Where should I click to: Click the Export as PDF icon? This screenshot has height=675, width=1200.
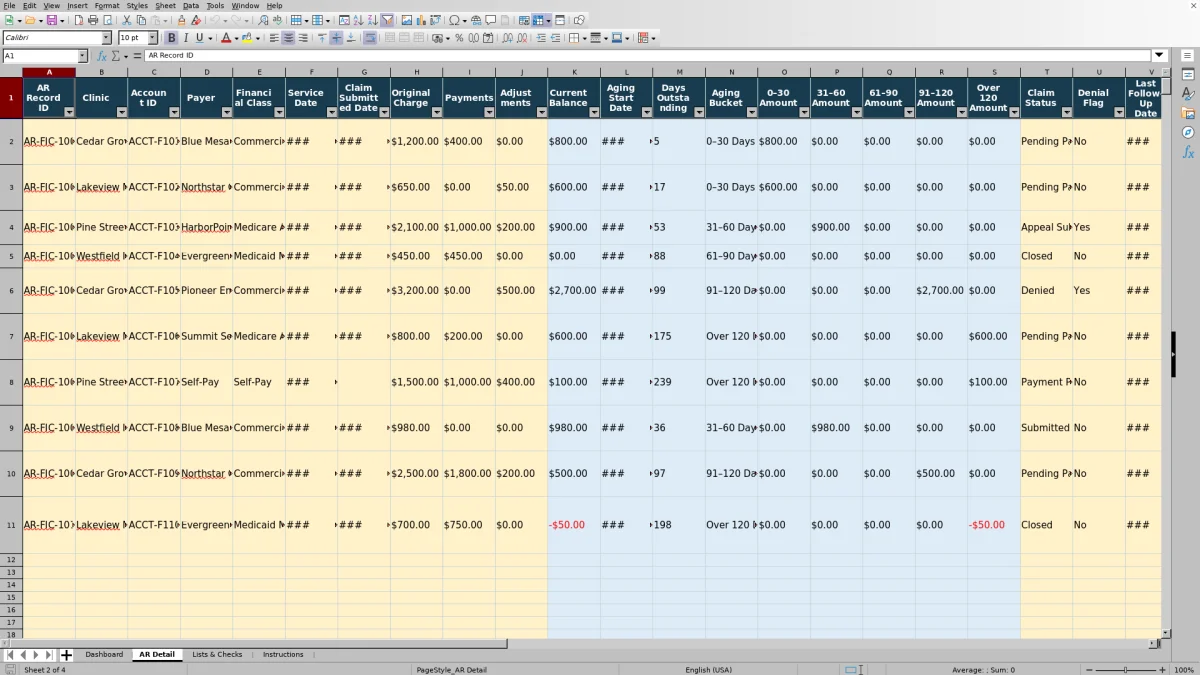tap(78, 20)
